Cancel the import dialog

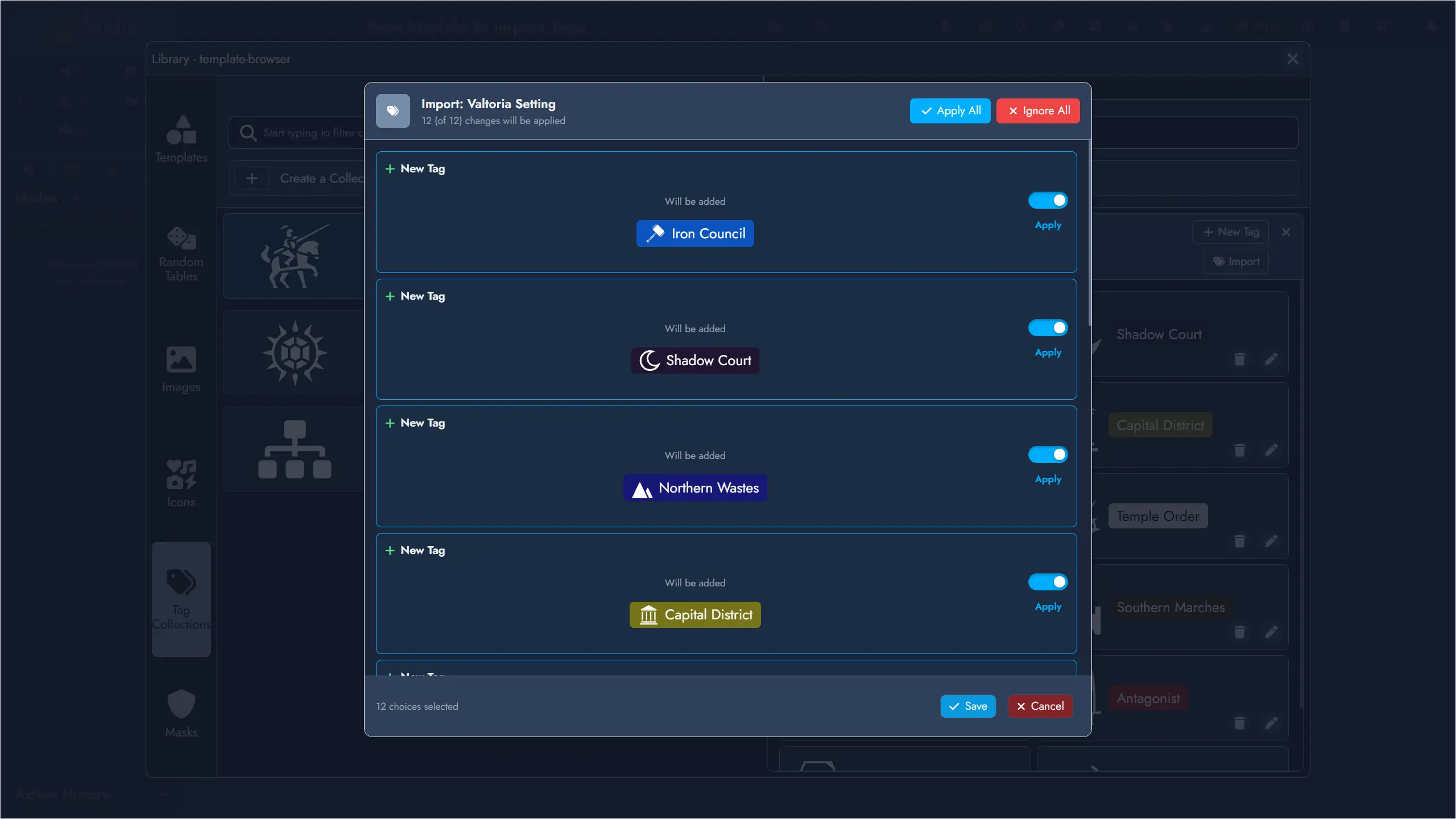pyautogui.click(x=1040, y=706)
